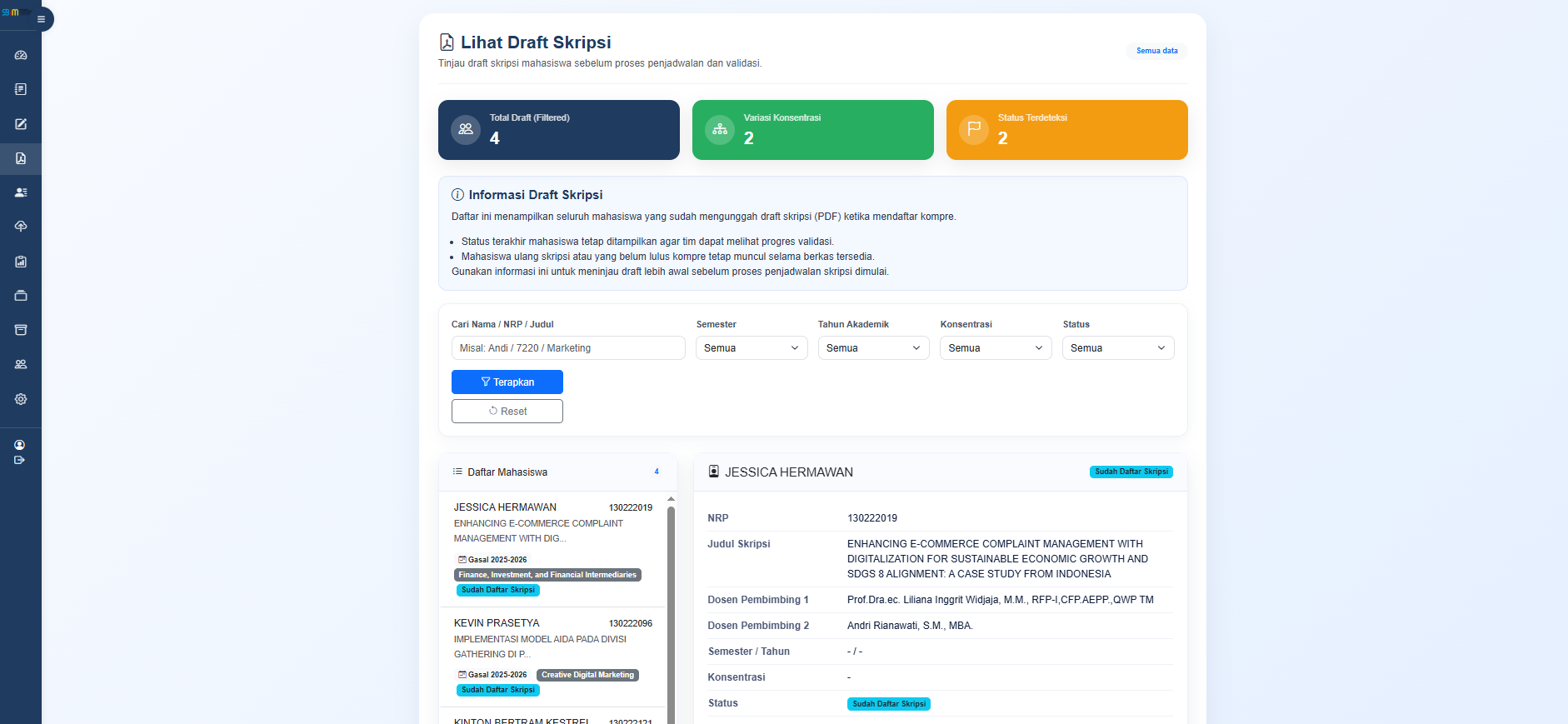
Task: Open the archive box icon in sidebar
Action: click(x=21, y=330)
